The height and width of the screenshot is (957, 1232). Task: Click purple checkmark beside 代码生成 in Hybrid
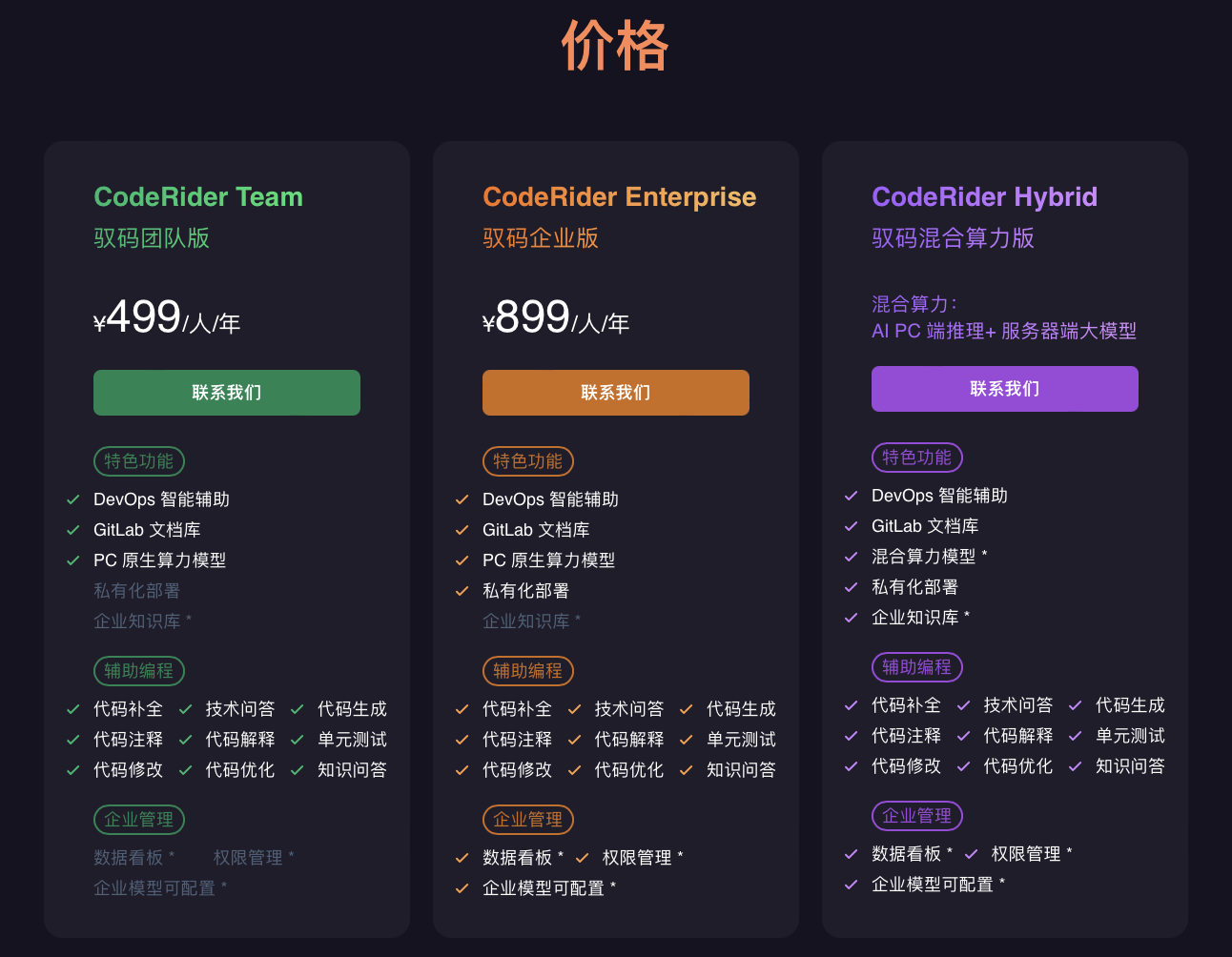[x=1075, y=705]
